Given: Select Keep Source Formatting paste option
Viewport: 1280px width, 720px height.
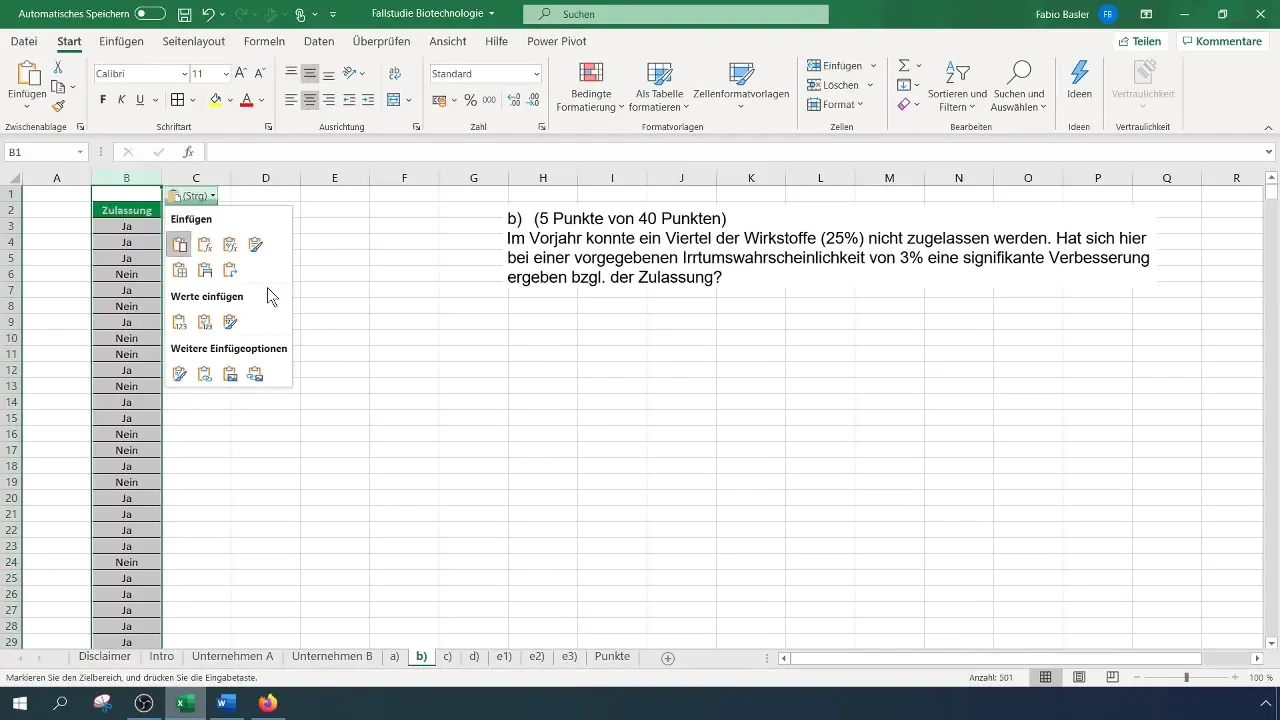Looking at the screenshot, I should pos(255,244).
